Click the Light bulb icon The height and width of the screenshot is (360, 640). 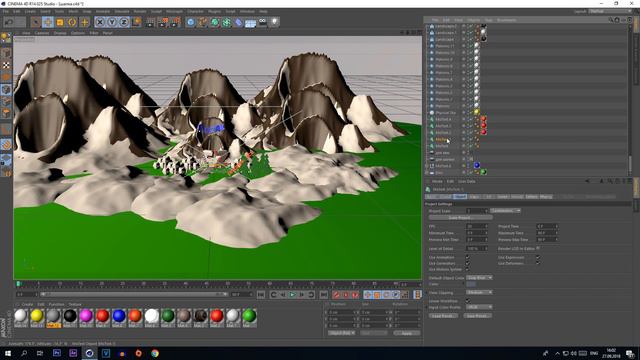[x=275, y=22]
